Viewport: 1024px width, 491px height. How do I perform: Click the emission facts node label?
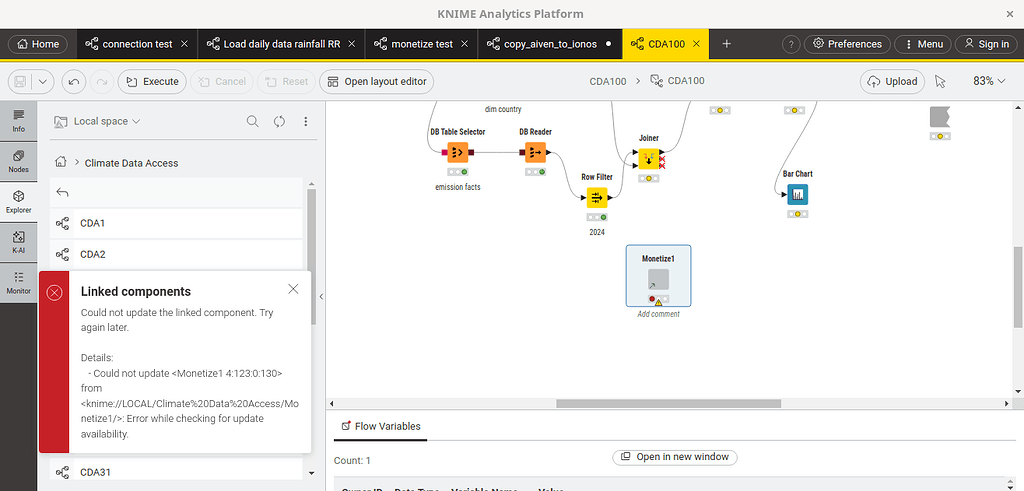458,187
